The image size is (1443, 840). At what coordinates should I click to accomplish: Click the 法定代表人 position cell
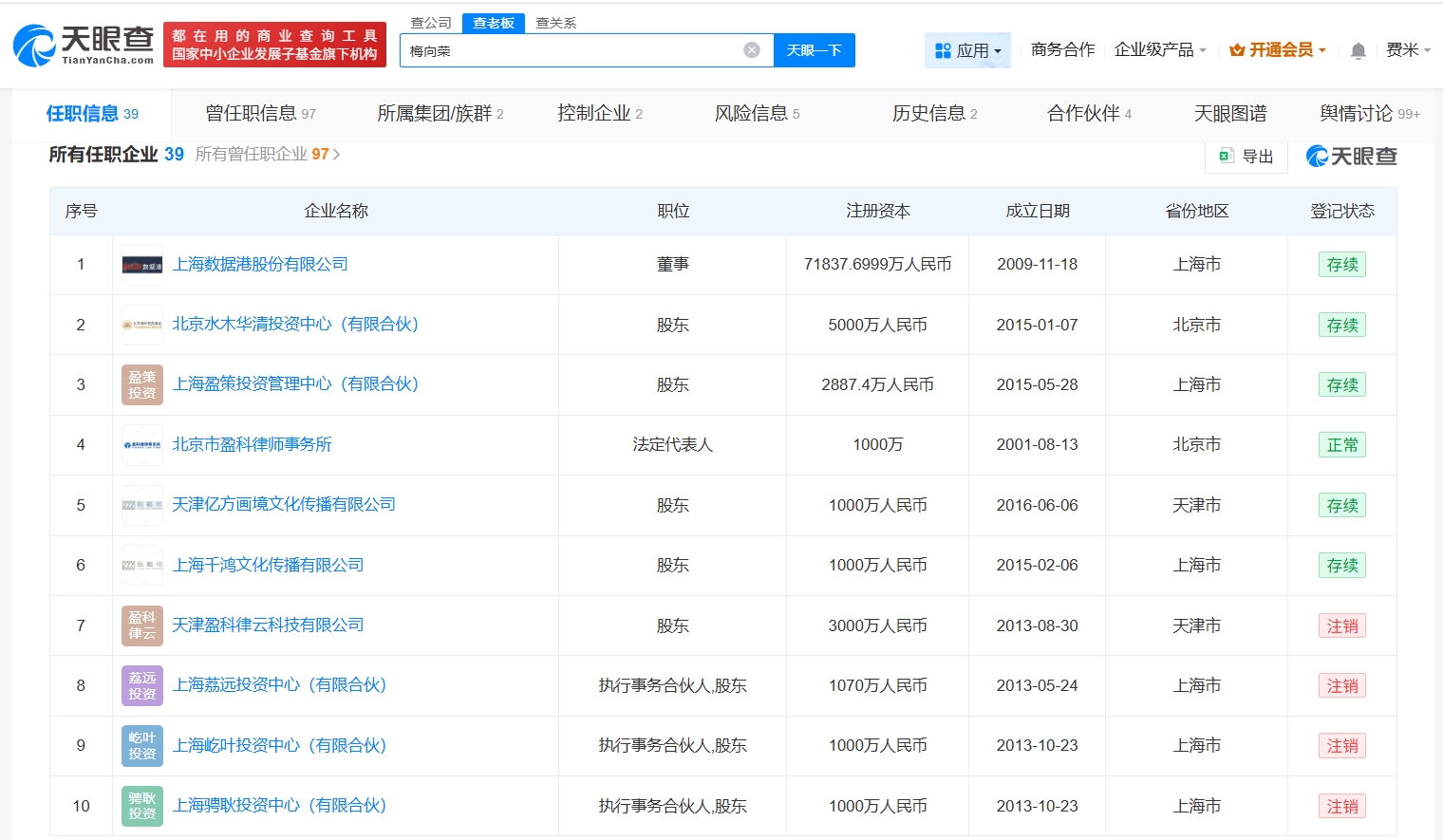(x=672, y=444)
